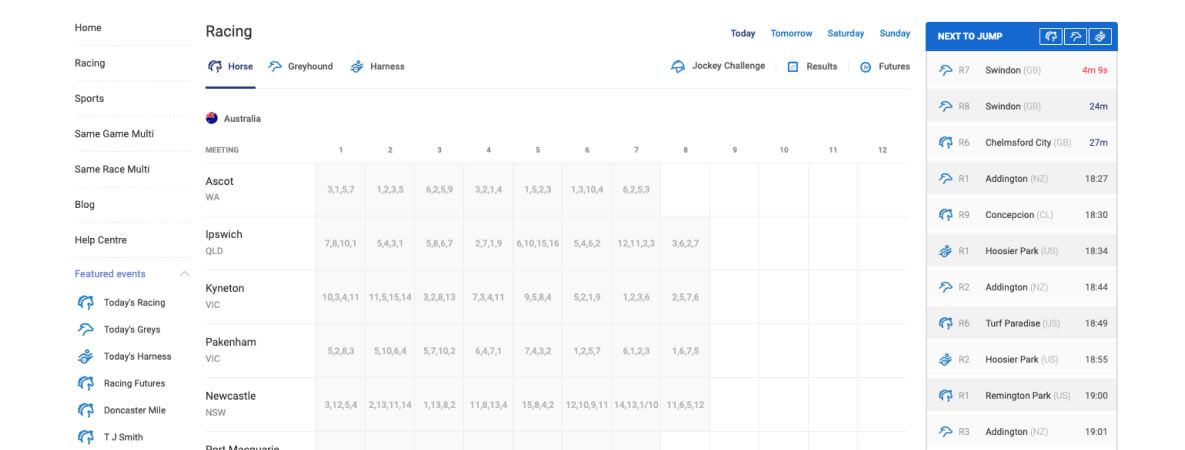
Task: Click the Futures icon
Action: (866, 67)
